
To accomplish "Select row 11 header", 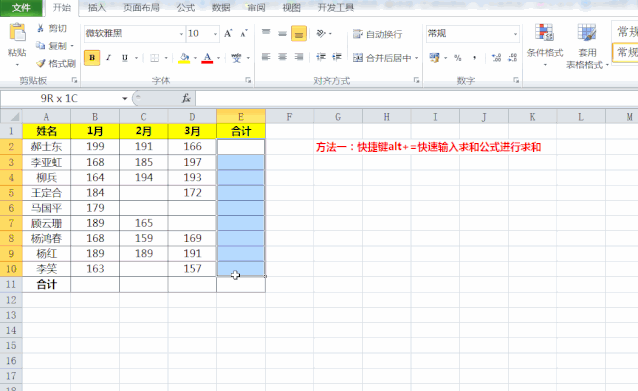I will click(x=11, y=284).
